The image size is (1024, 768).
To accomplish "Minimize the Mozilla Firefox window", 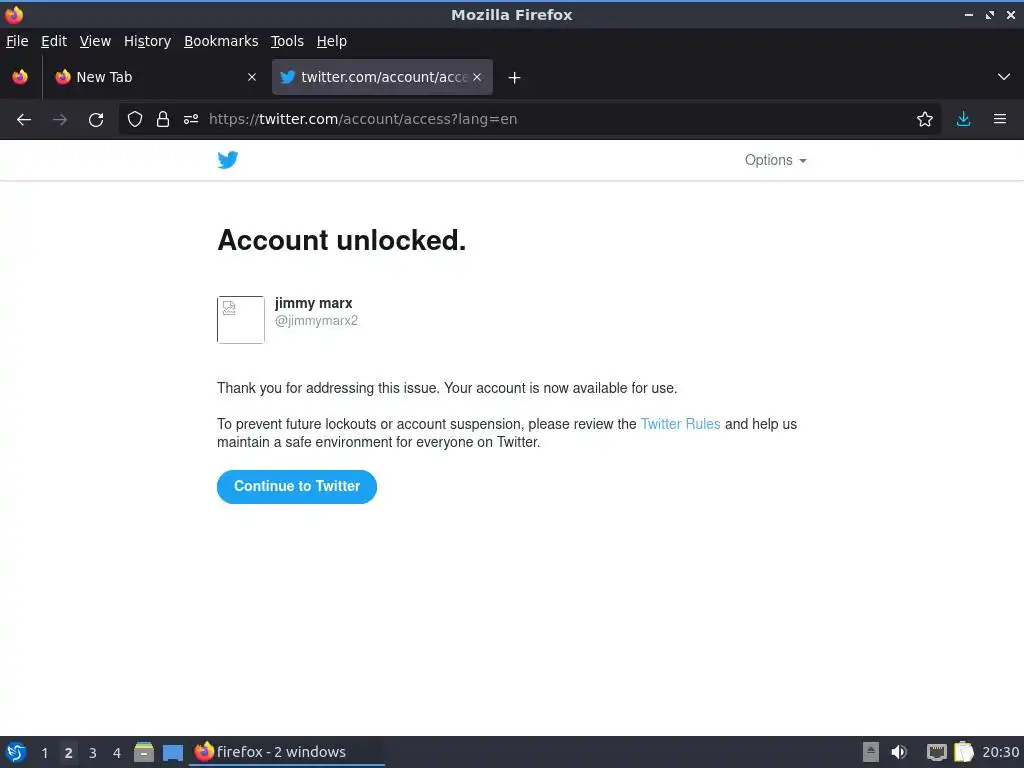I will 968,14.
